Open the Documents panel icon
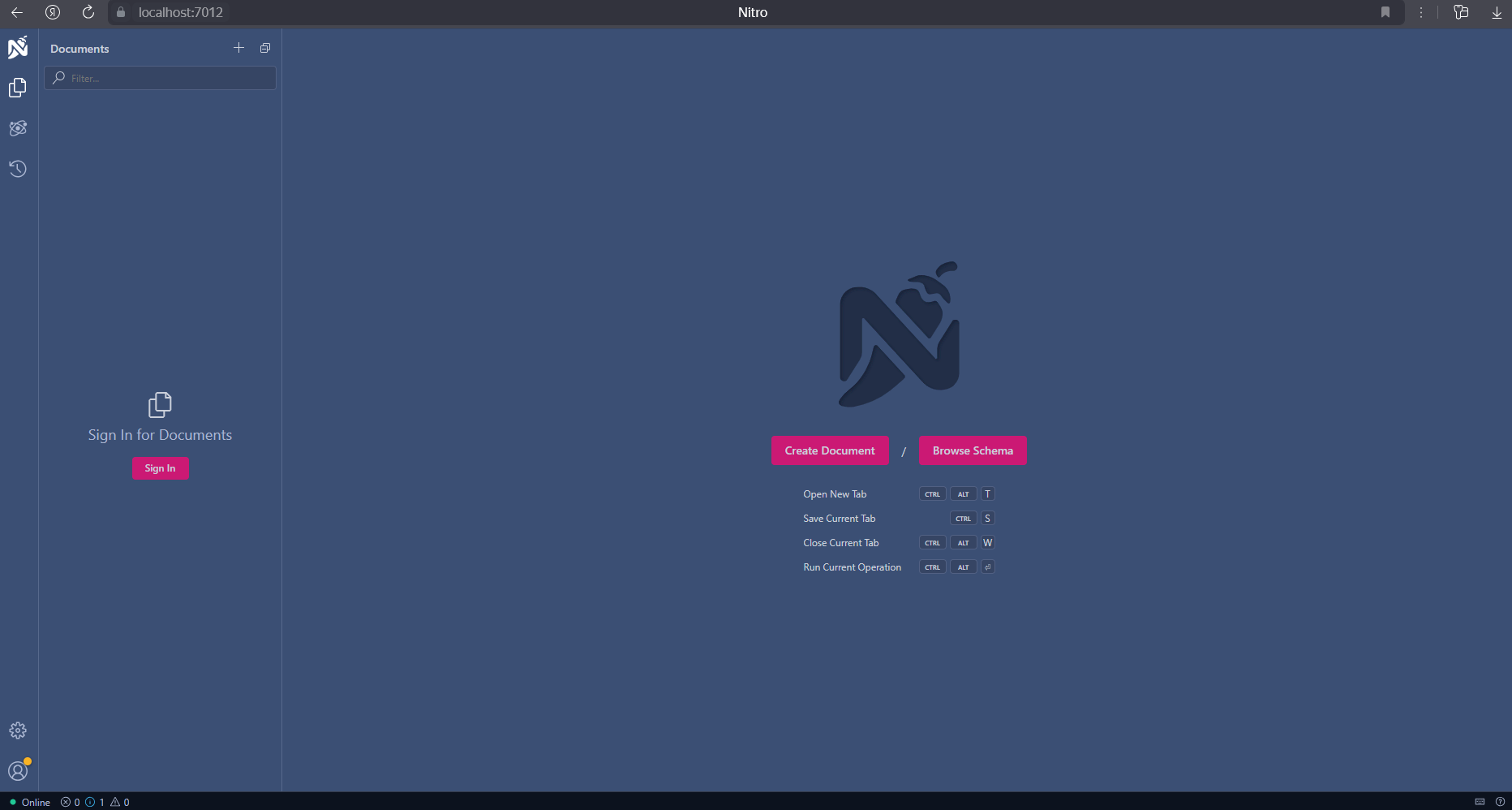The width and height of the screenshot is (1512, 810). (18, 88)
